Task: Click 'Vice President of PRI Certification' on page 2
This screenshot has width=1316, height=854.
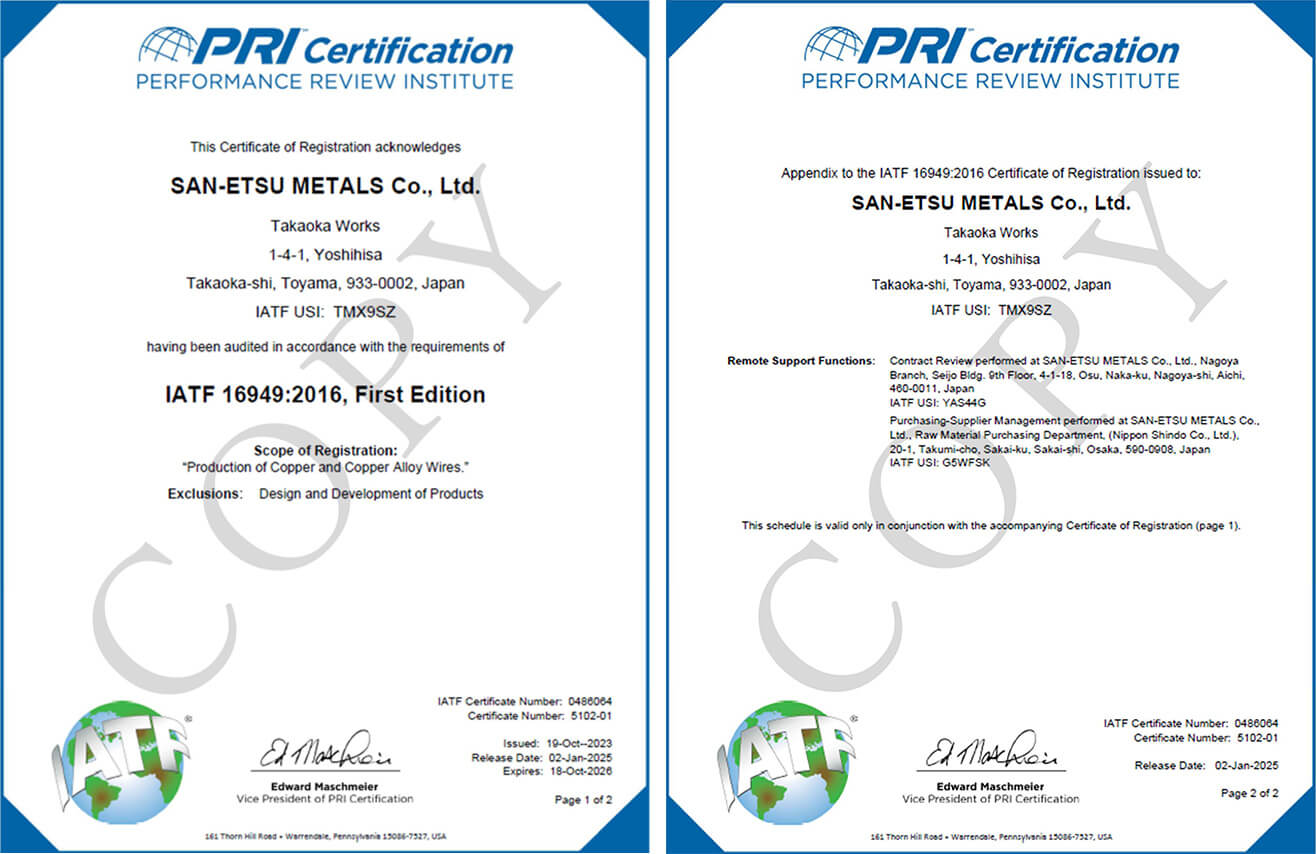Action: [991, 799]
